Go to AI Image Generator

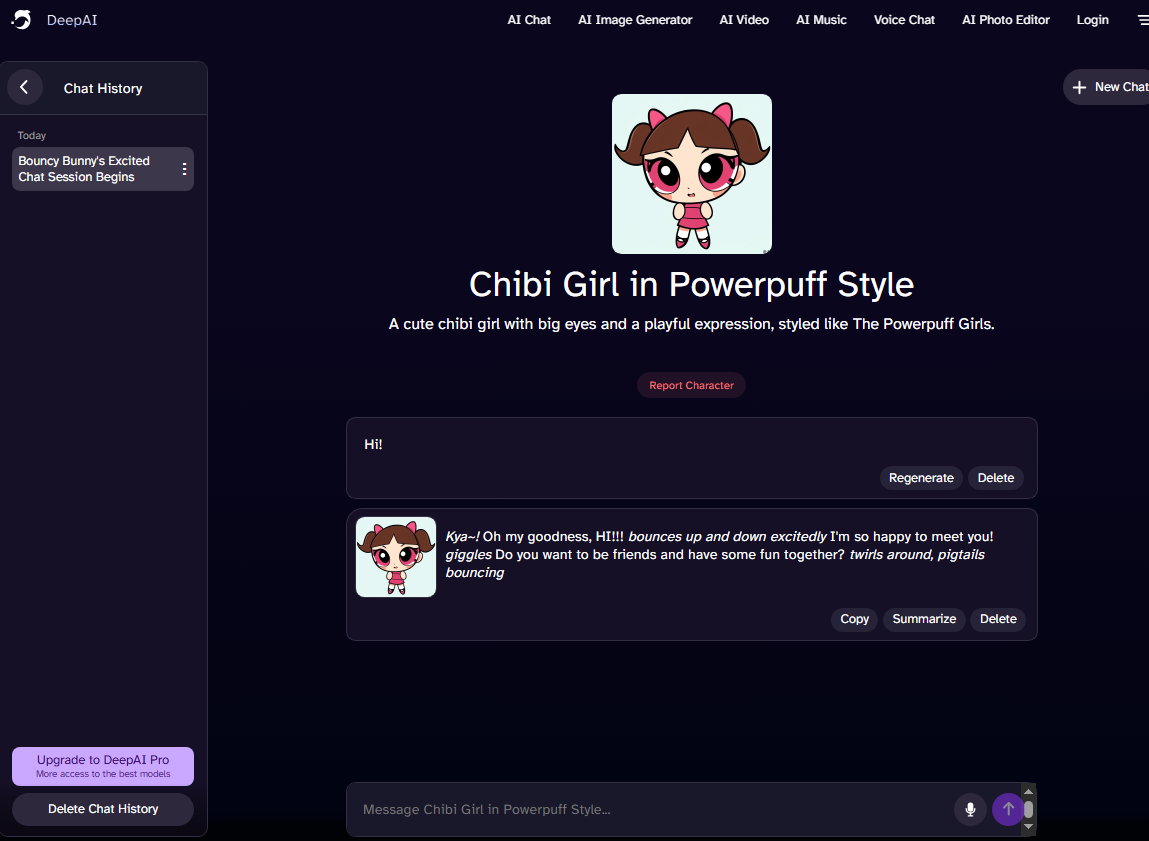635,20
